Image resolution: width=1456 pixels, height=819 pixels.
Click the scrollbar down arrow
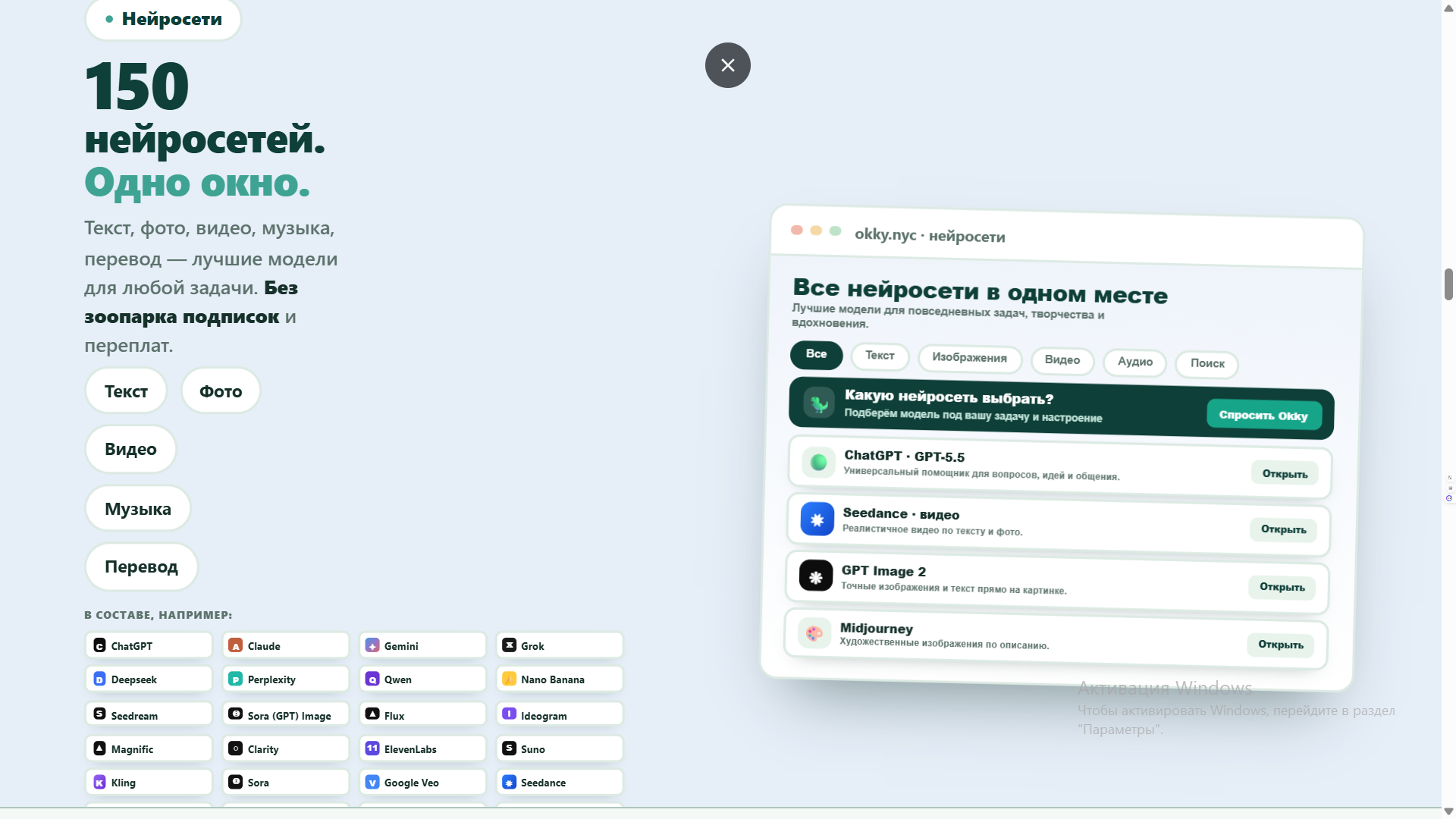pos(1448,811)
